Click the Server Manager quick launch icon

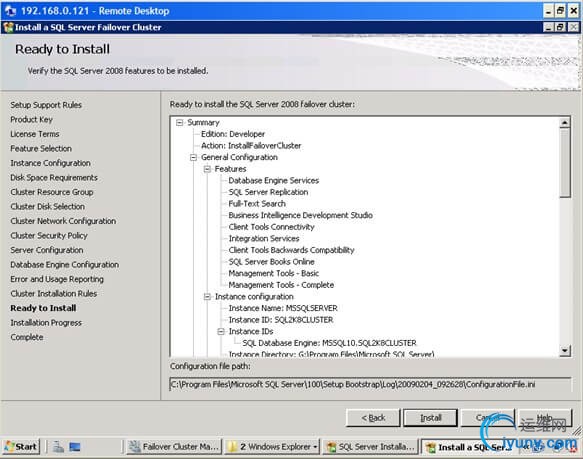[58, 446]
